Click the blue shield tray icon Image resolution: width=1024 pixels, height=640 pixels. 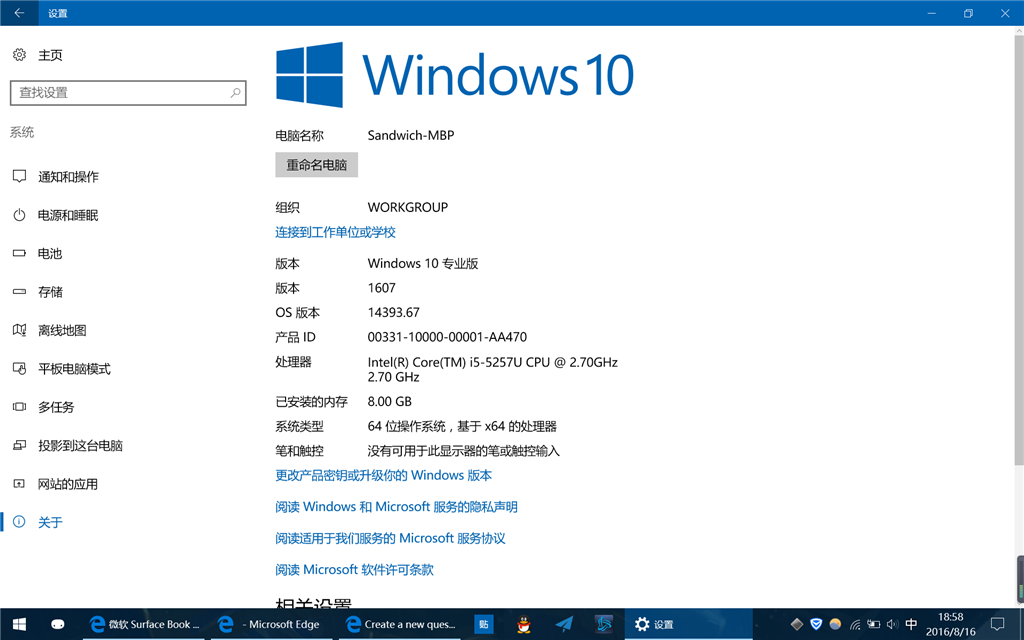[816, 624]
